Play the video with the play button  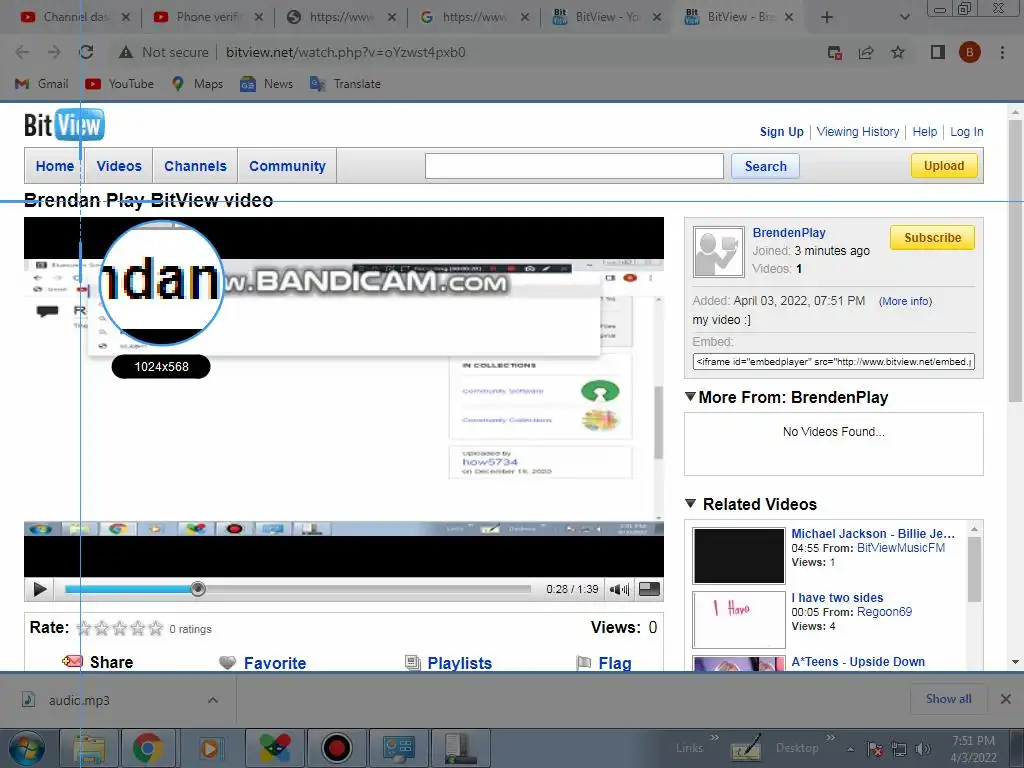[x=40, y=590]
